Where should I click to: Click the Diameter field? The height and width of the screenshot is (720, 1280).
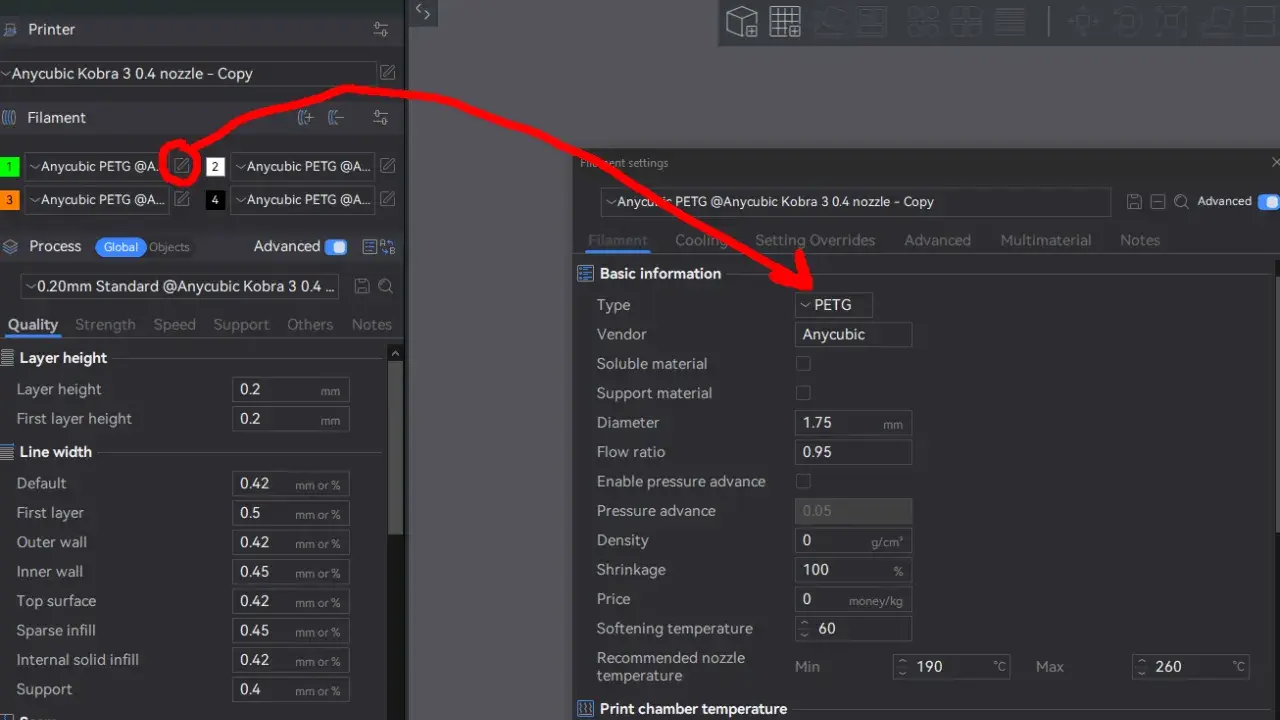(x=854, y=423)
